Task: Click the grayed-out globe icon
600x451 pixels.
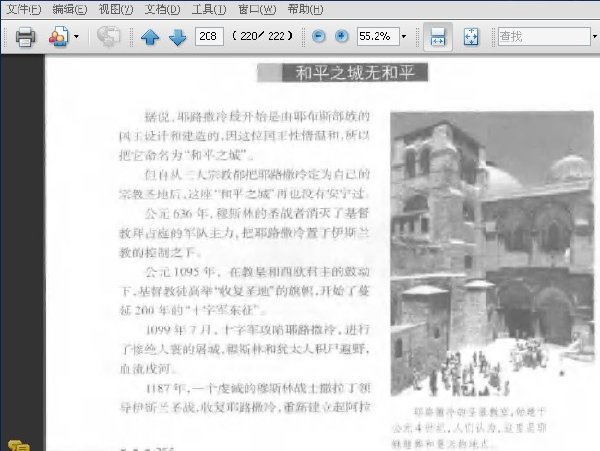Action: (x=108, y=37)
